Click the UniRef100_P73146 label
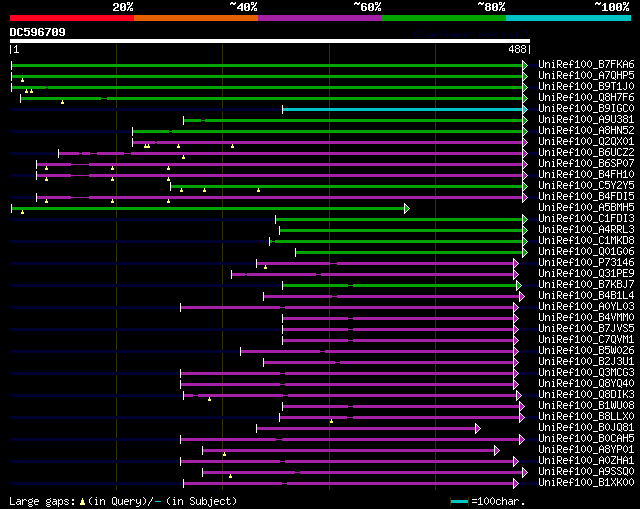The image size is (640, 509). (x=586, y=262)
